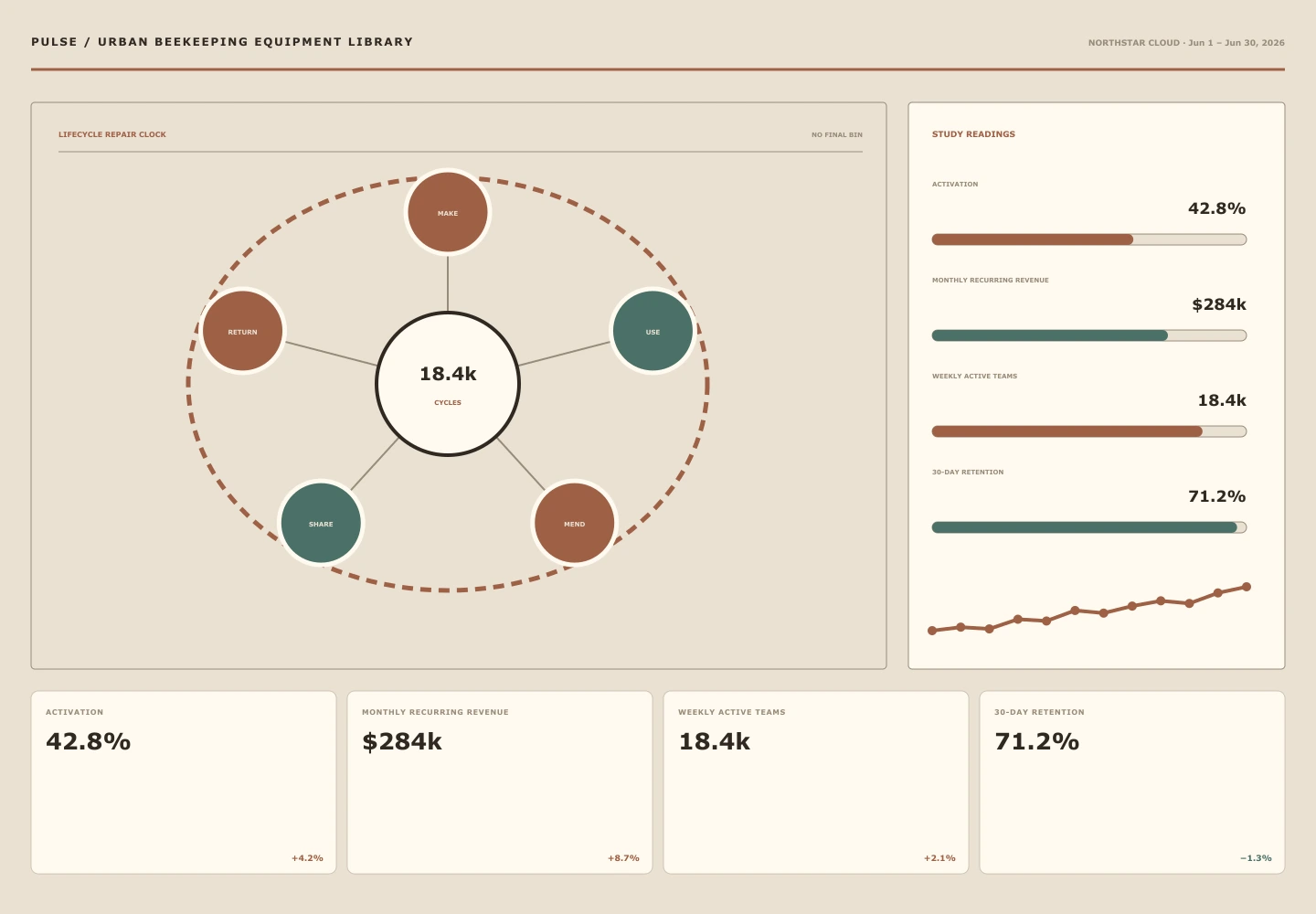Click the 30-Day Retention progress bar

click(x=1089, y=527)
